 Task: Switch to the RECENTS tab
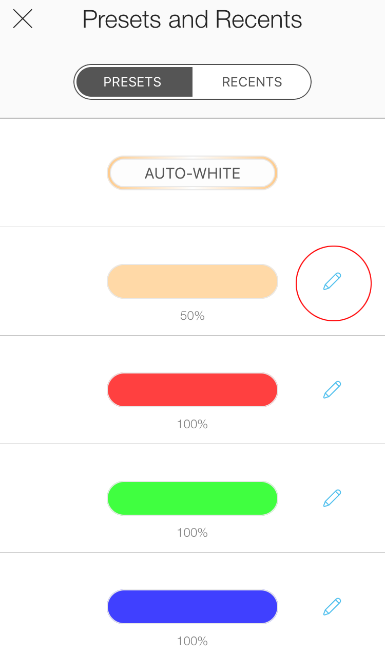(x=252, y=82)
